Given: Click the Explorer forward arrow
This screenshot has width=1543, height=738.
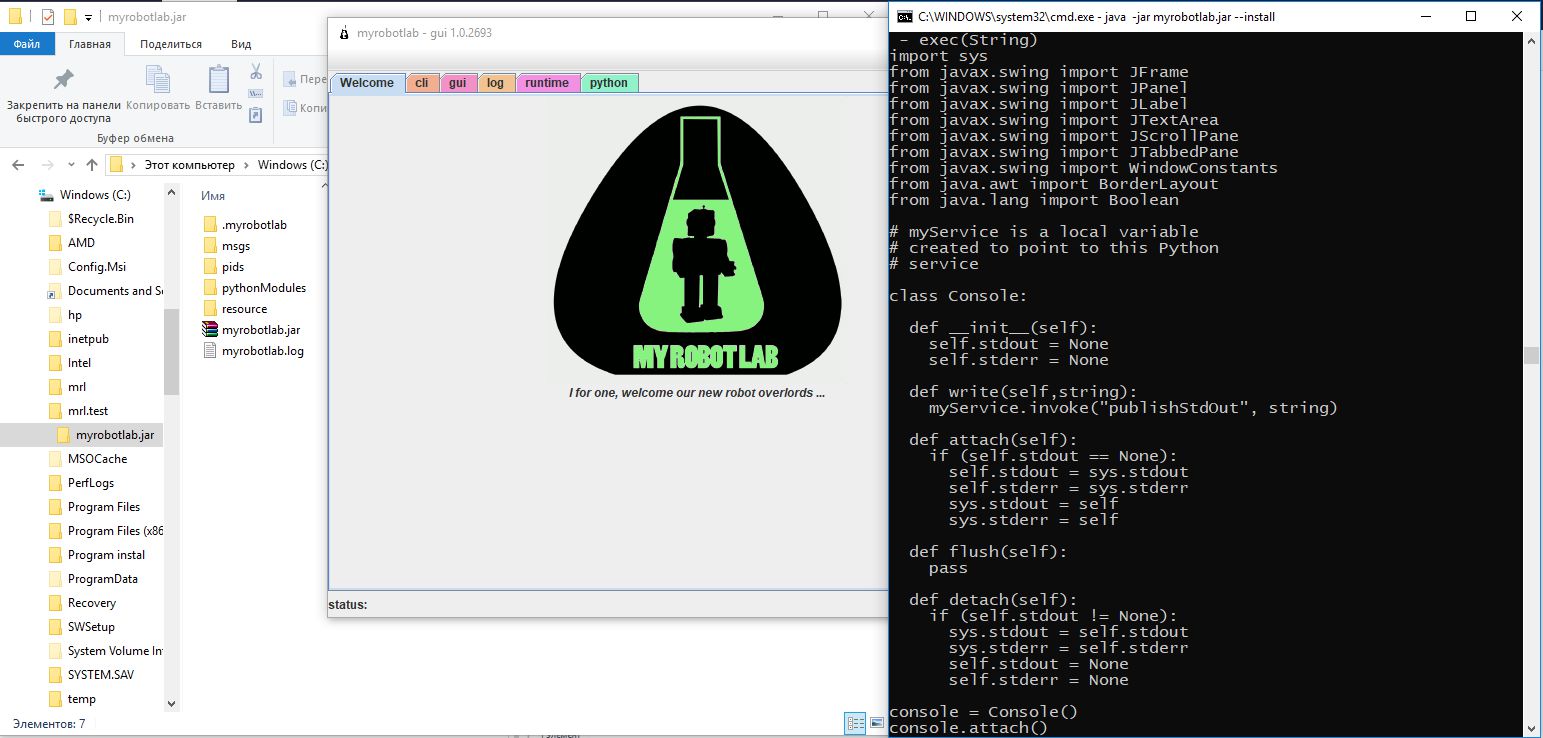Looking at the screenshot, I should (x=47, y=165).
